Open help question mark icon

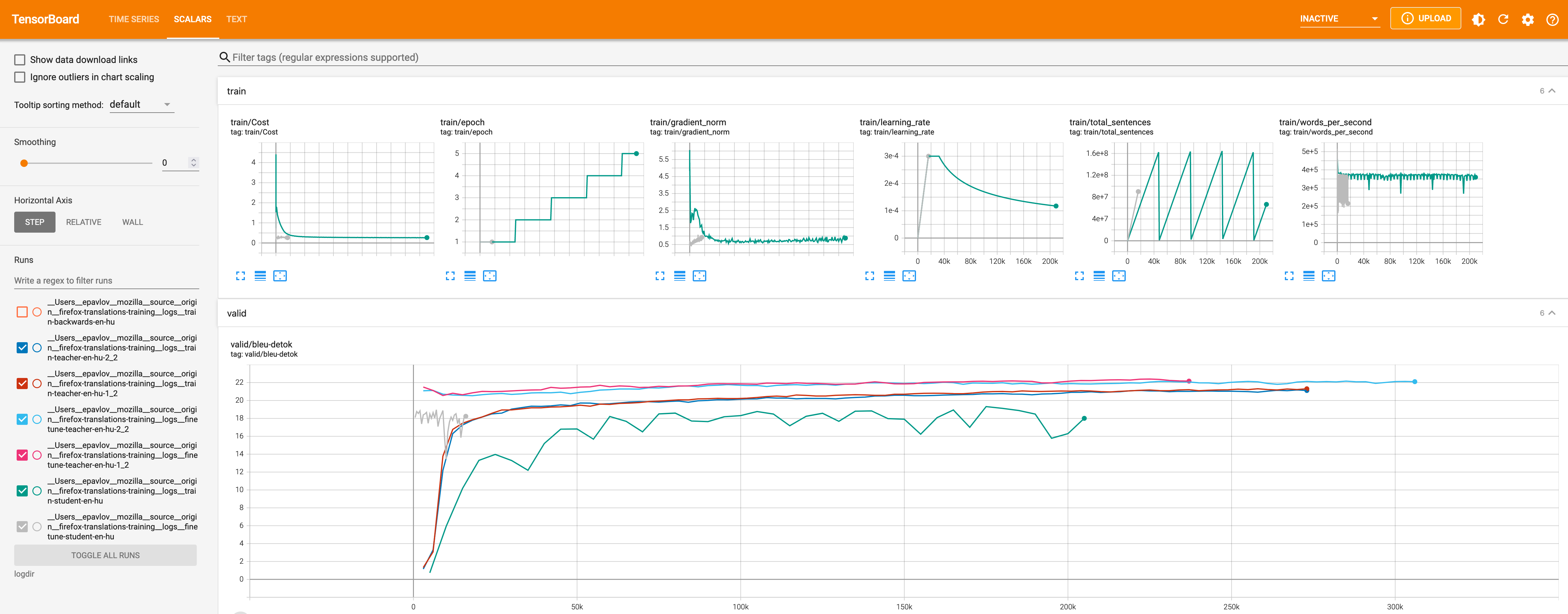[x=1552, y=19]
